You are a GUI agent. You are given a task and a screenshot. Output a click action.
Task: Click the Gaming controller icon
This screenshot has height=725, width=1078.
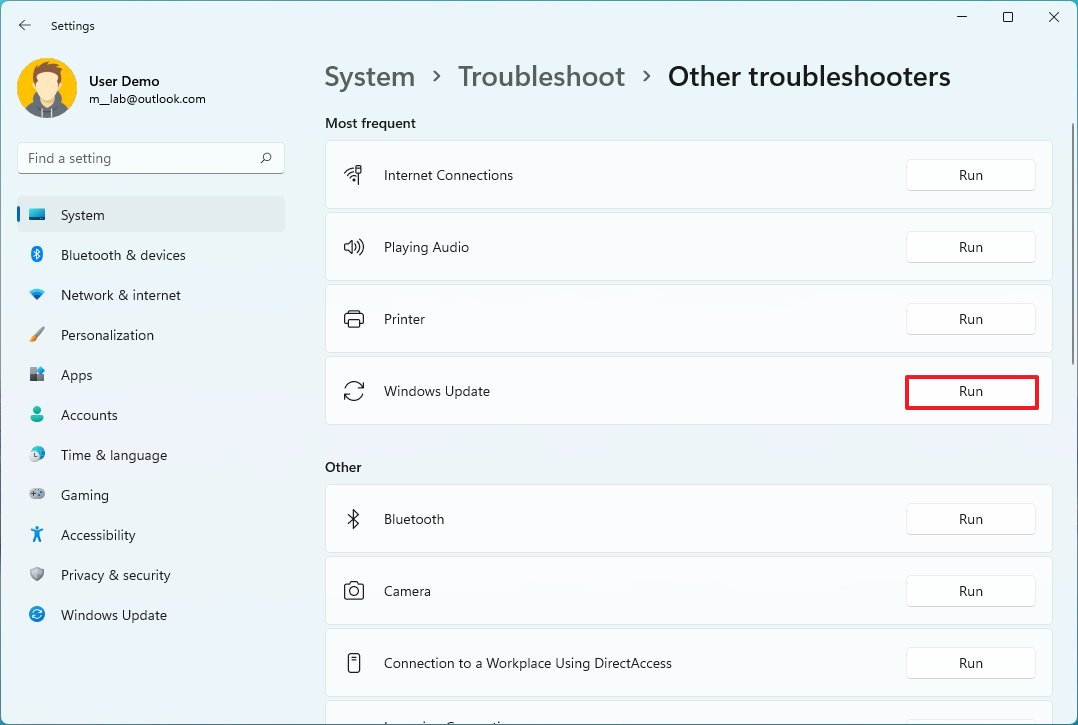[x=37, y=495]
